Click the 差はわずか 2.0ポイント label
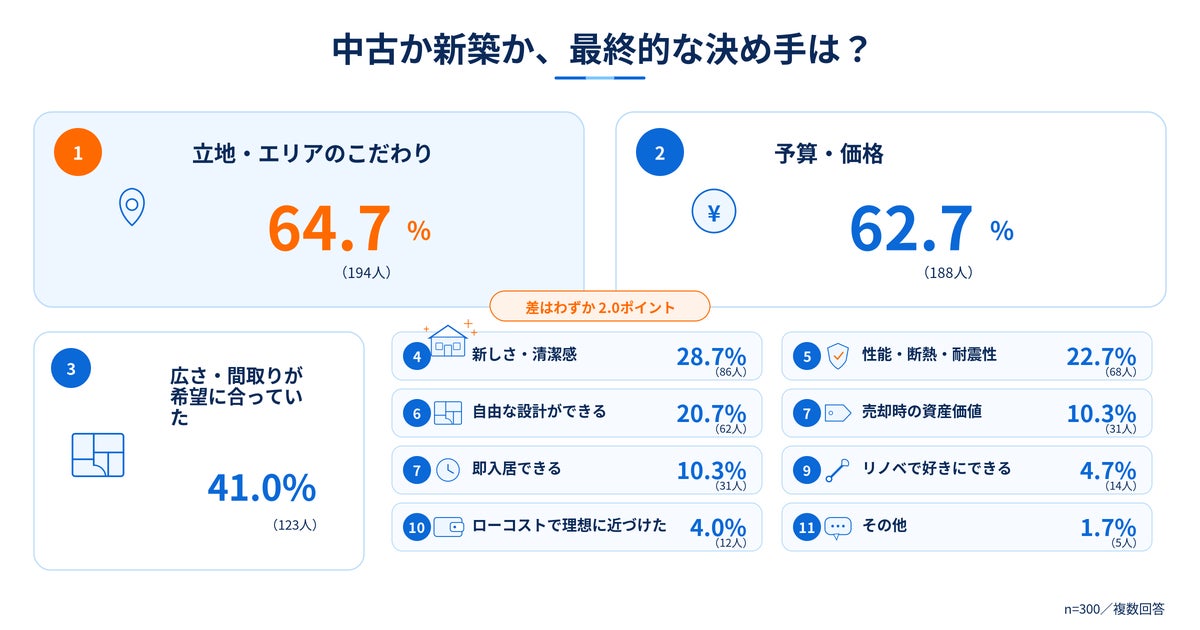 tap(600, 307)
